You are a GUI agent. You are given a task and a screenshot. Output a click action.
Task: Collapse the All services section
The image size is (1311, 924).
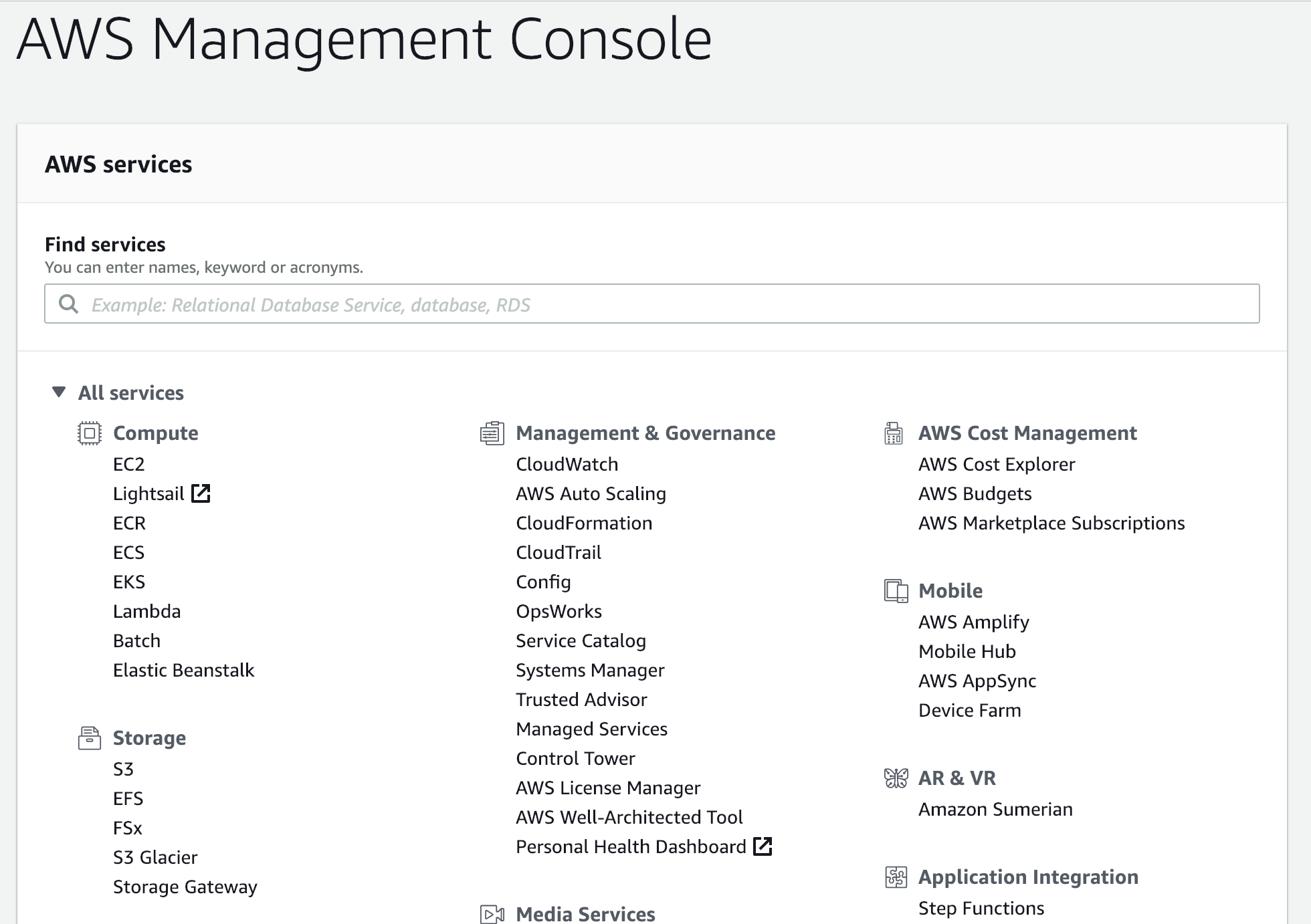59,392
